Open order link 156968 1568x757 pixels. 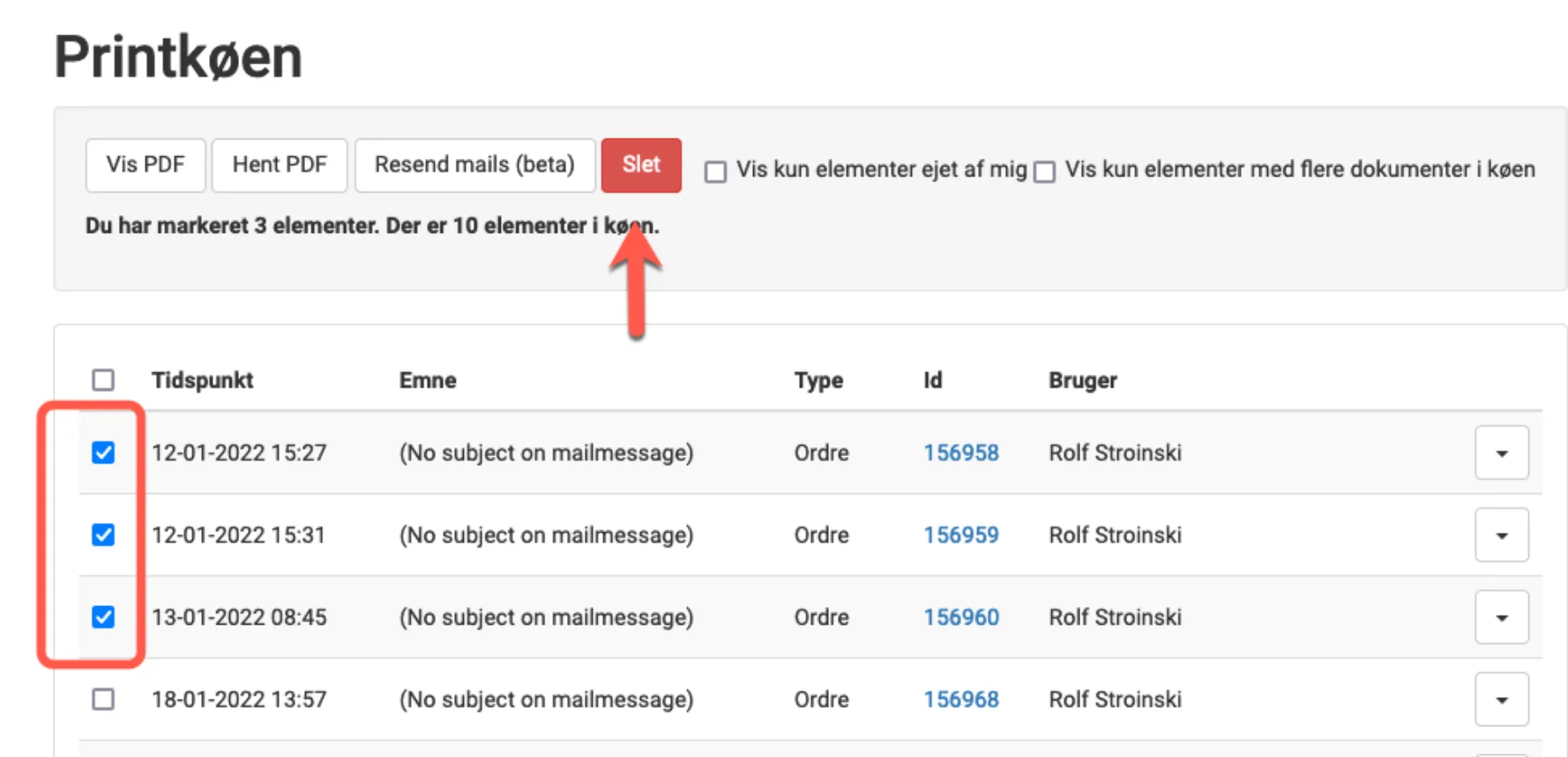click(960, 699)
